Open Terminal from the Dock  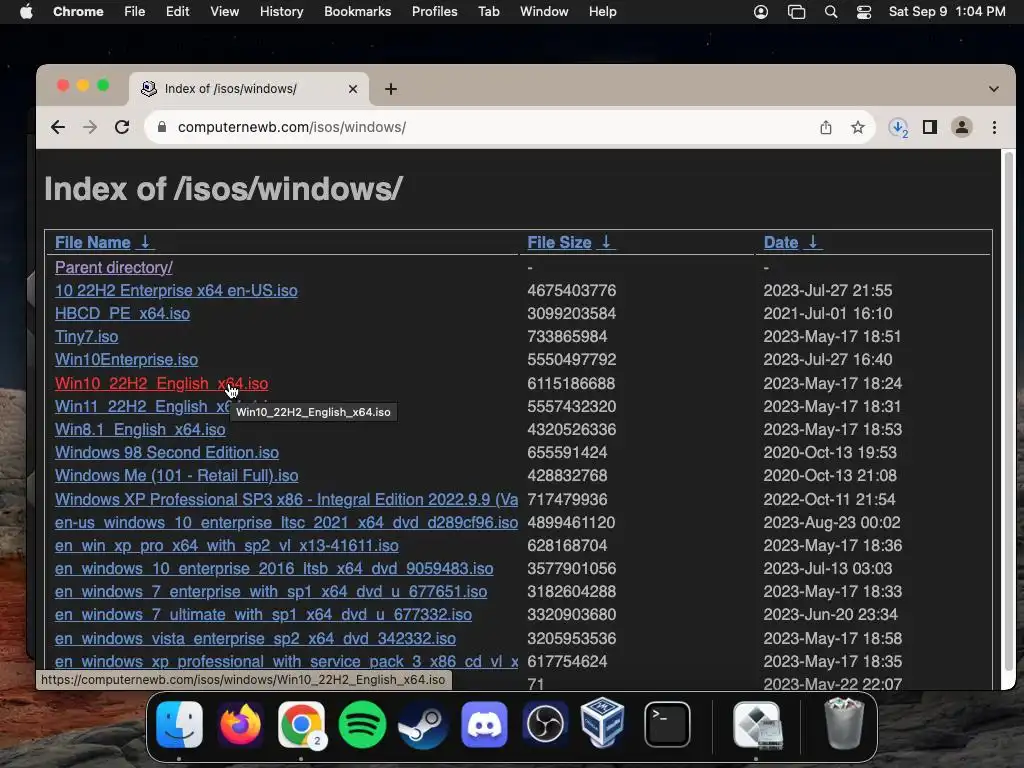tap(667, 724)
